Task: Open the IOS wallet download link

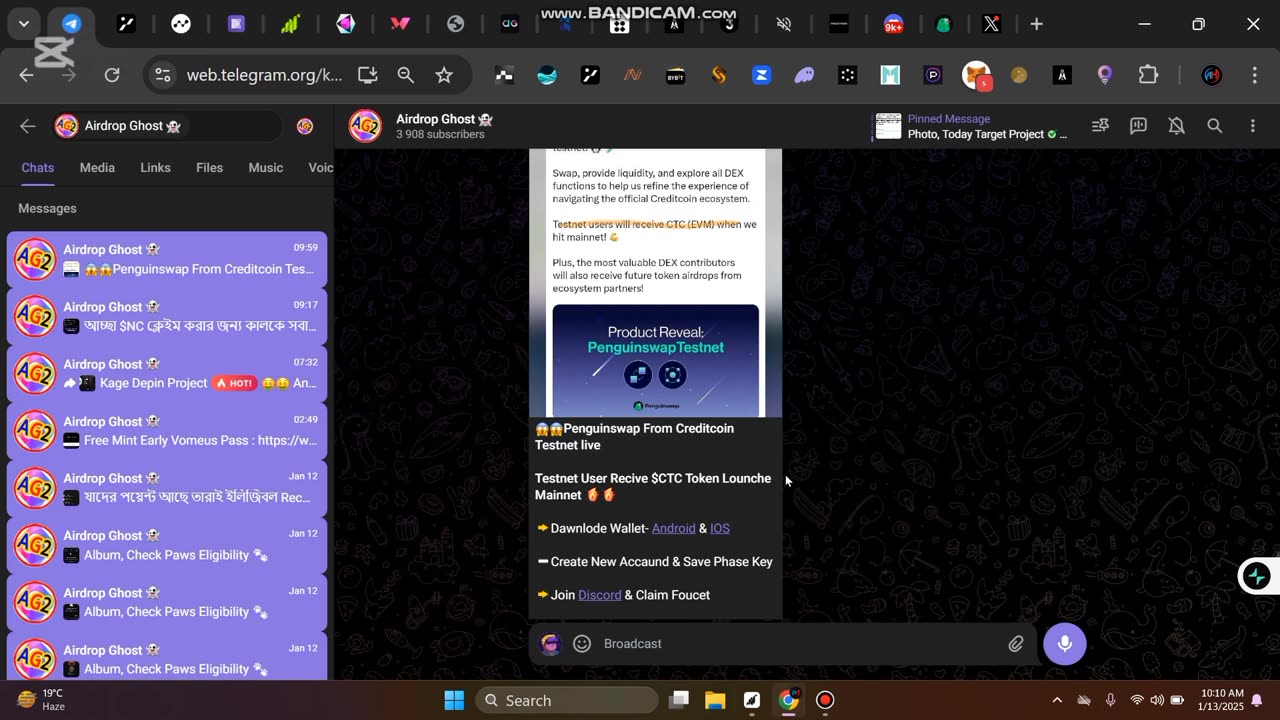Action: (x=720, y=528)
